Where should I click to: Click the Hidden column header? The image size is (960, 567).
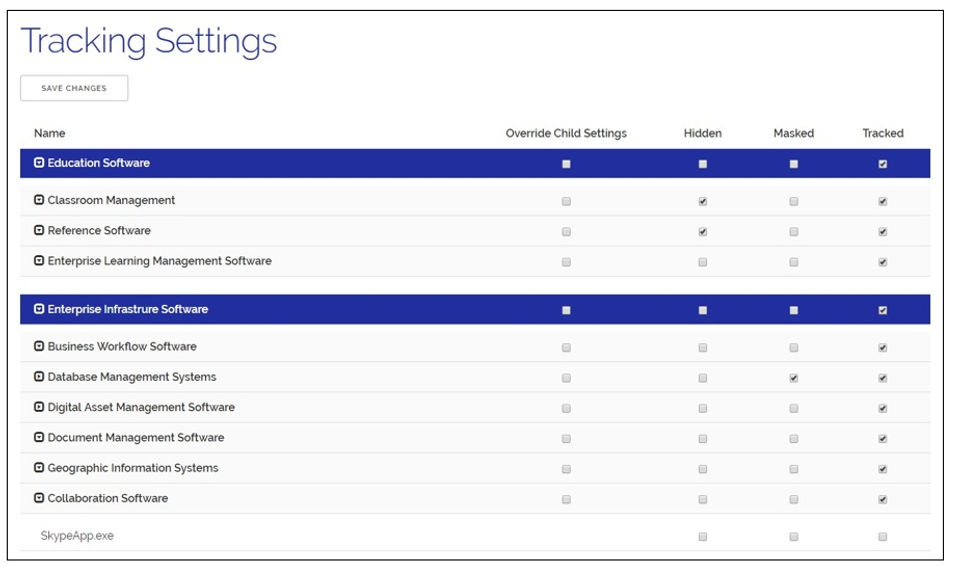coord(703,133)
